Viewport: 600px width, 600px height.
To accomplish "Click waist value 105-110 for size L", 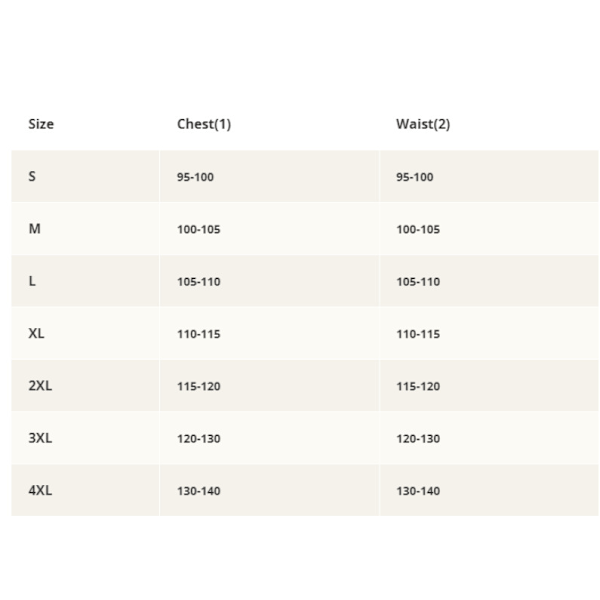I will pos(418,282).
